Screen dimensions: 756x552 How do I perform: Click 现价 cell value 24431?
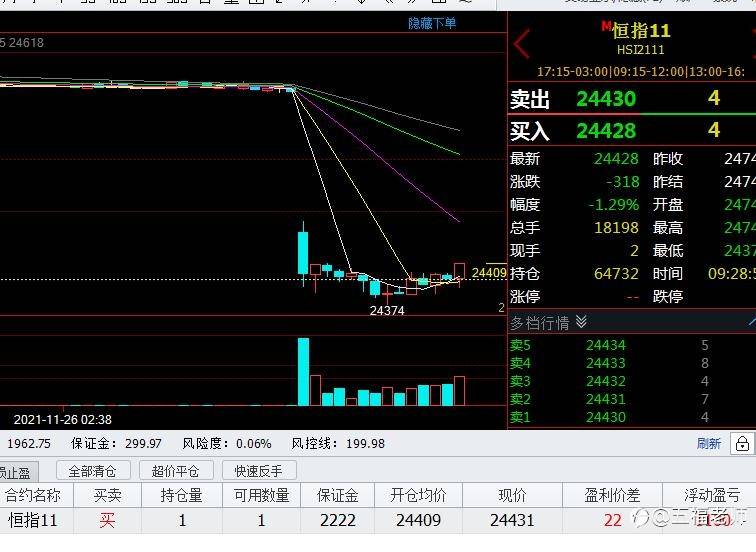click(512, 521)
